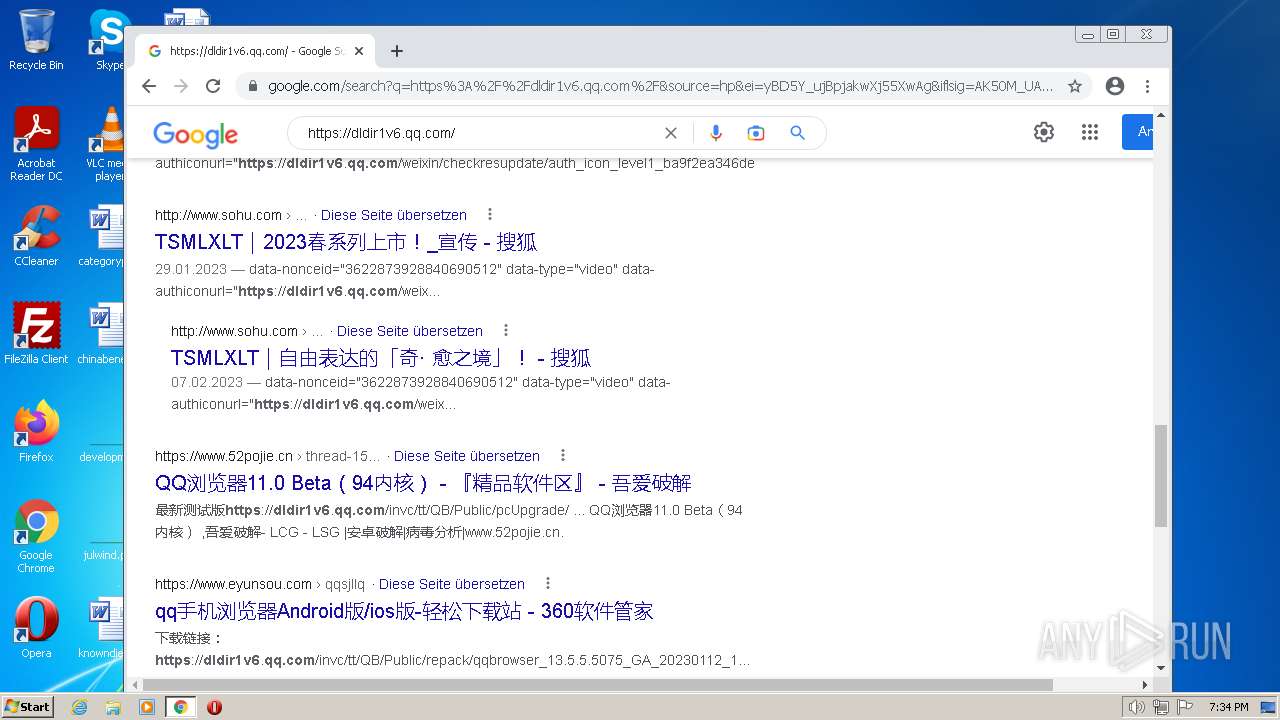Viewport: 1280px width, 720px height.
Task: Reload the Google search page
Action: point(213,86)
